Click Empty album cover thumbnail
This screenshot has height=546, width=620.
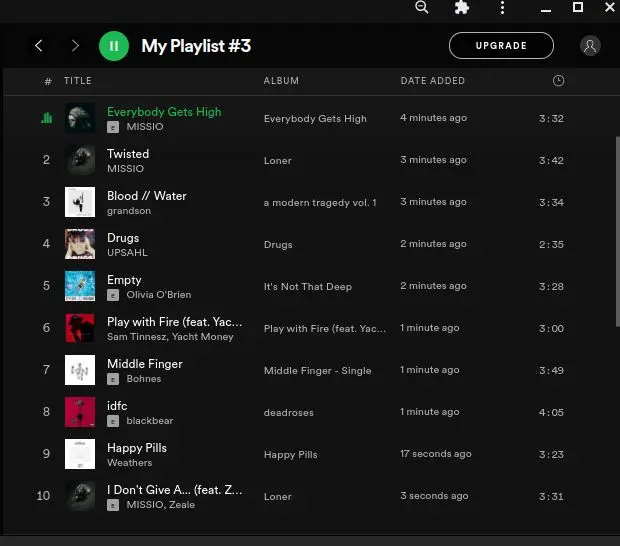[80, 286]
